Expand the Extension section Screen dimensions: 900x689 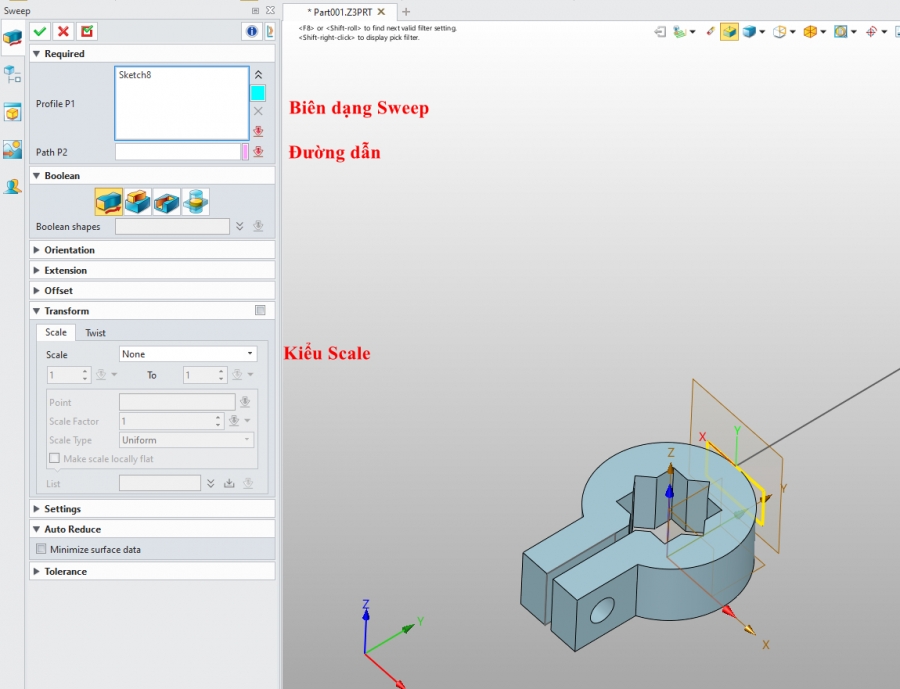pyautogui.click(x=37, y=270)
